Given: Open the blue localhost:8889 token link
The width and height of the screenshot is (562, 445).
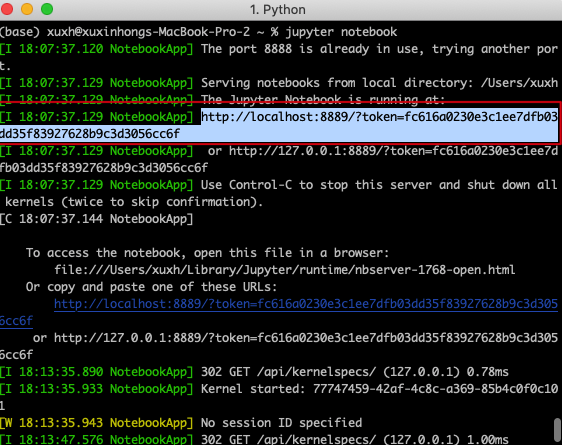Looking at the screenshot, I should click(x=306, y=304).
